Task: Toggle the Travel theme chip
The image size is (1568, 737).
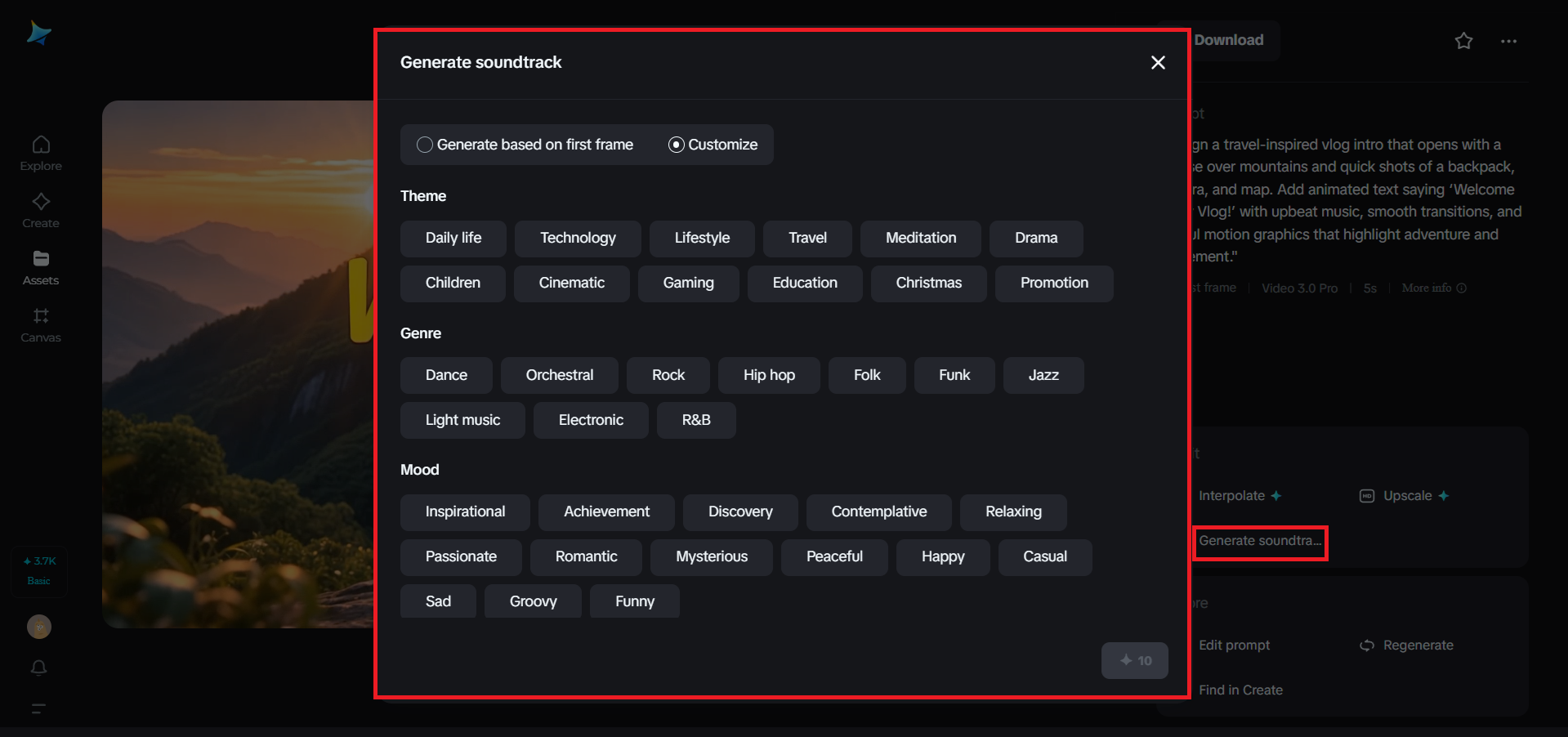Action: pyautogui.click(x=806, y=239)
